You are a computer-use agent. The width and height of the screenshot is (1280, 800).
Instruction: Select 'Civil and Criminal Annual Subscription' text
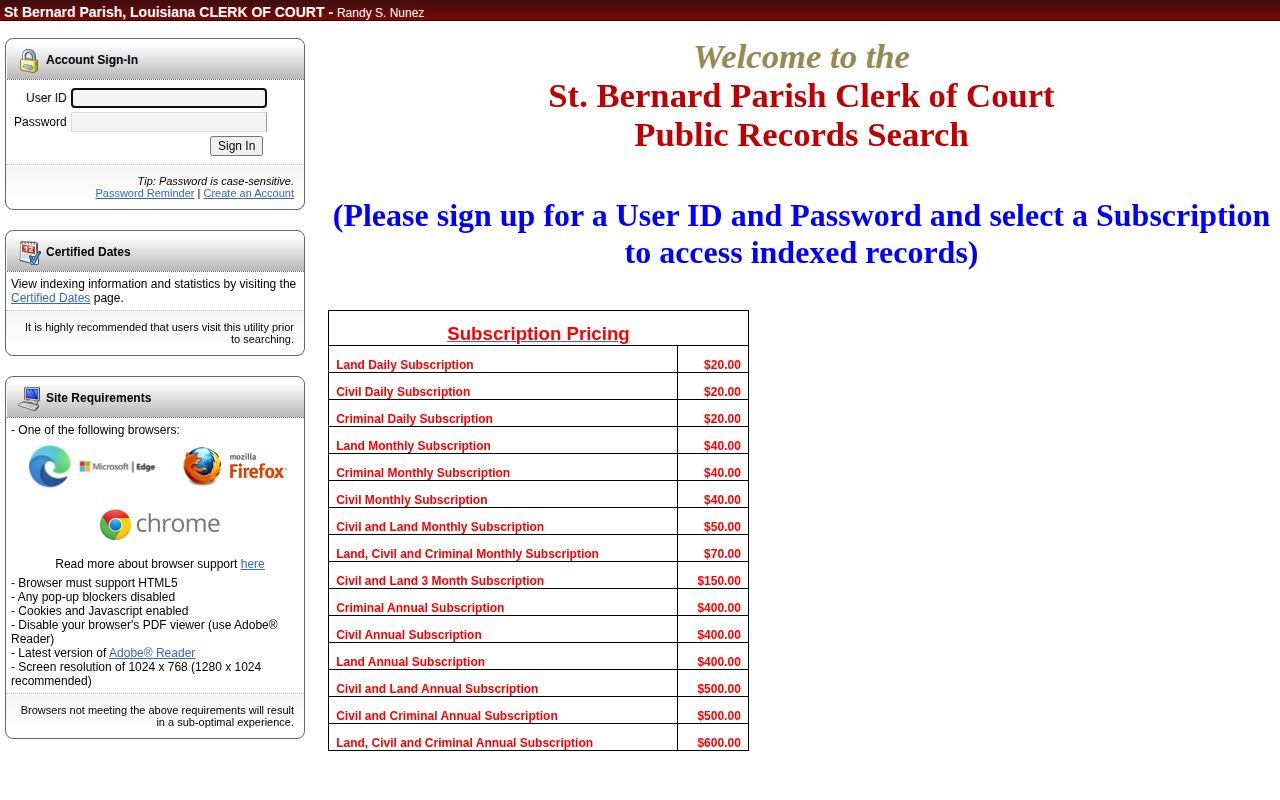(x=447, y=716)
